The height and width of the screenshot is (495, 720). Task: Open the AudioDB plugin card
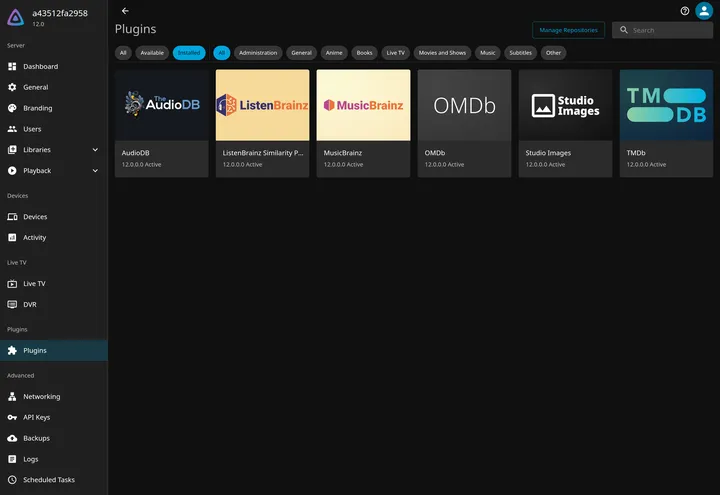[x=162, y=123]
